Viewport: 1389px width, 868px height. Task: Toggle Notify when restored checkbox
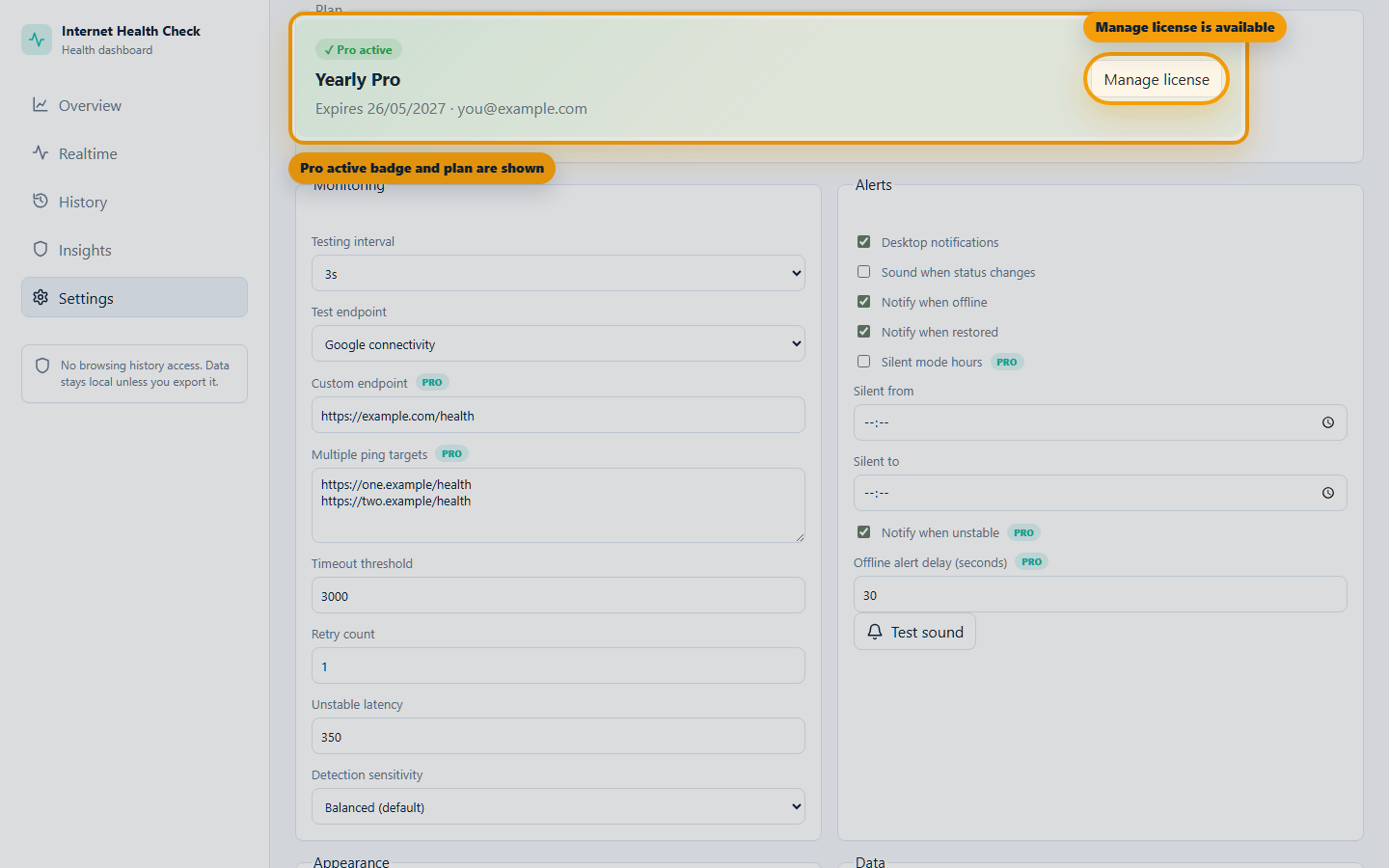[864, 332]
